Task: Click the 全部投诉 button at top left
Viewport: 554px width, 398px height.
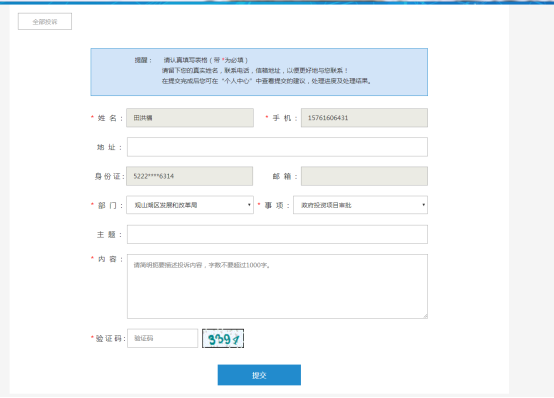Action: click(x=45, y=22)
